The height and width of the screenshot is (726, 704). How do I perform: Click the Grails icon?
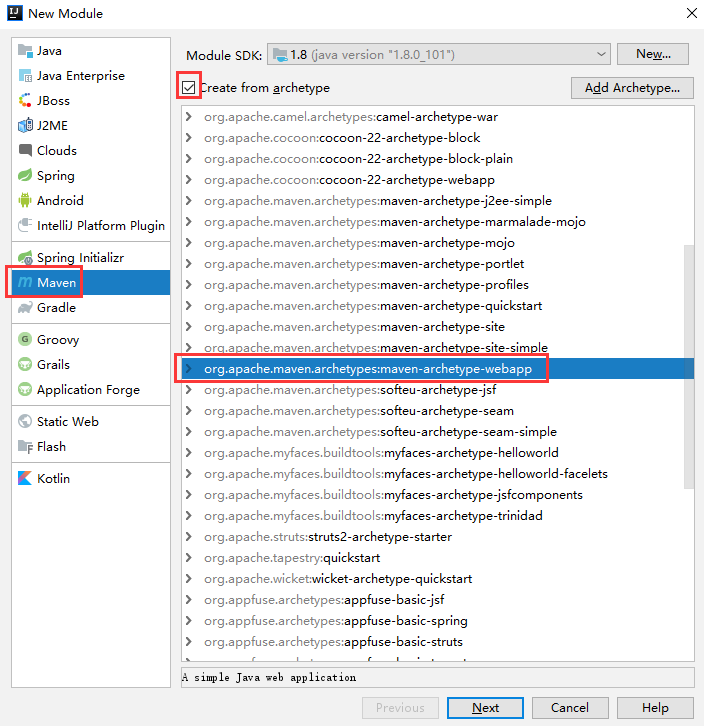[25, 364]
